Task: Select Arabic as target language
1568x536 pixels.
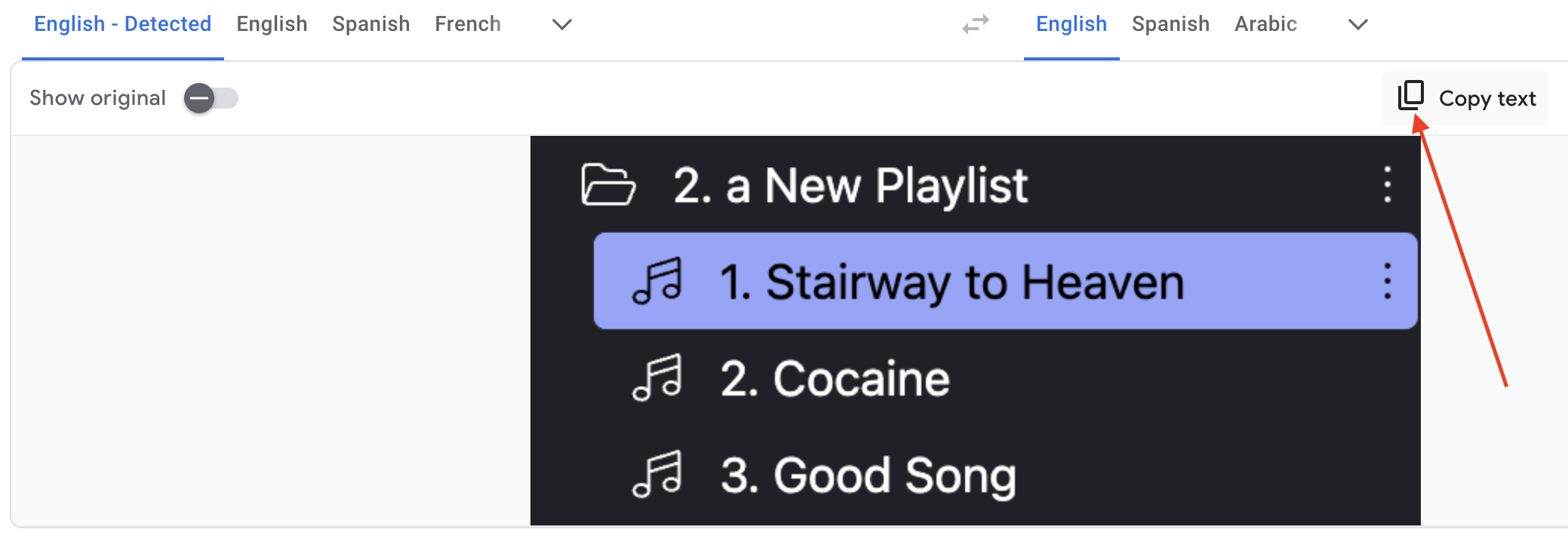Action: click(1265, 24)
